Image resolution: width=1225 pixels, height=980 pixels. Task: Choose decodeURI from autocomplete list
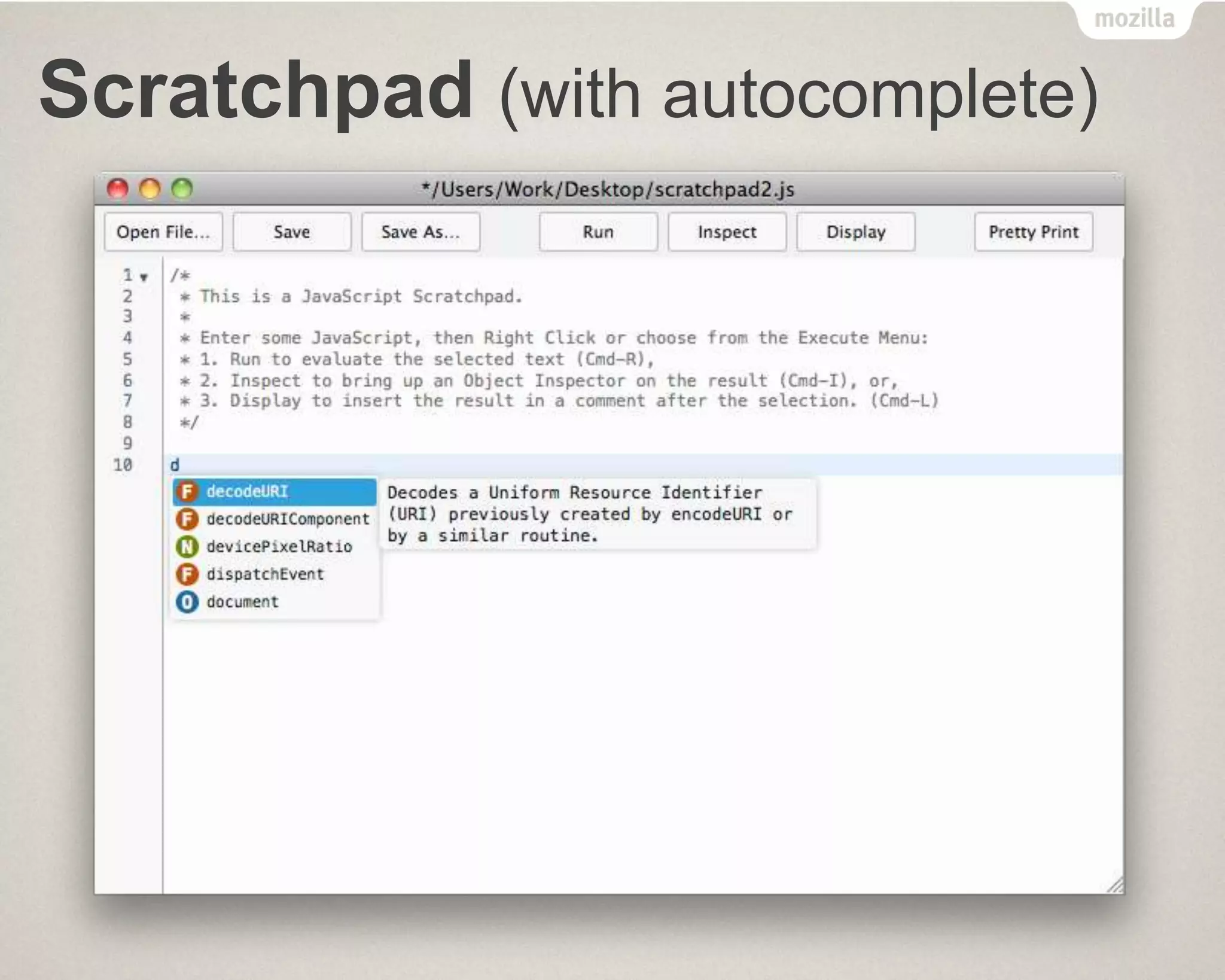point(275,492)
